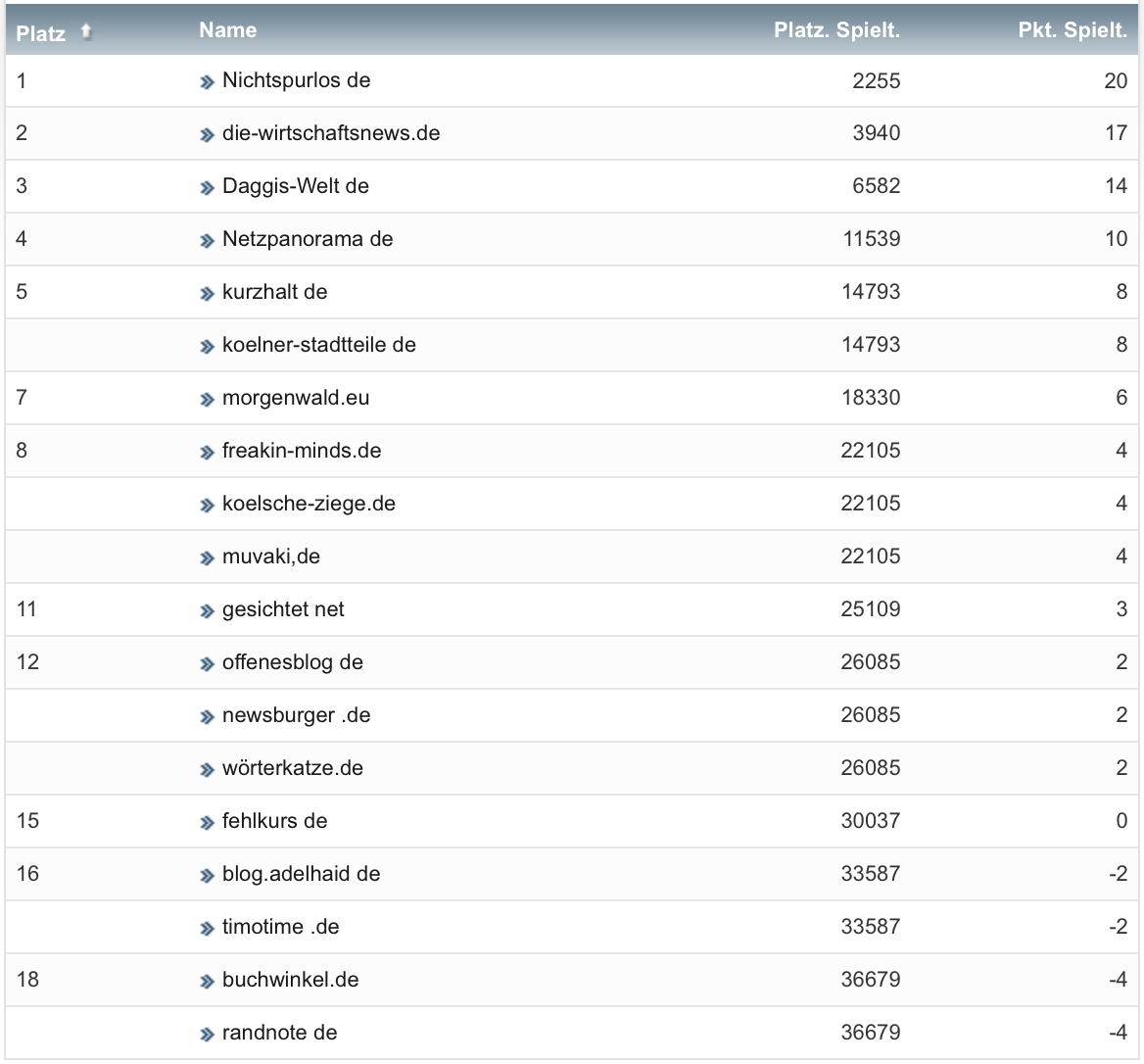The width and height of the screenshot is (1144, 1064).
Task: Click the arrow icon before gesichtet net
Action: click(x=208, y=610)
